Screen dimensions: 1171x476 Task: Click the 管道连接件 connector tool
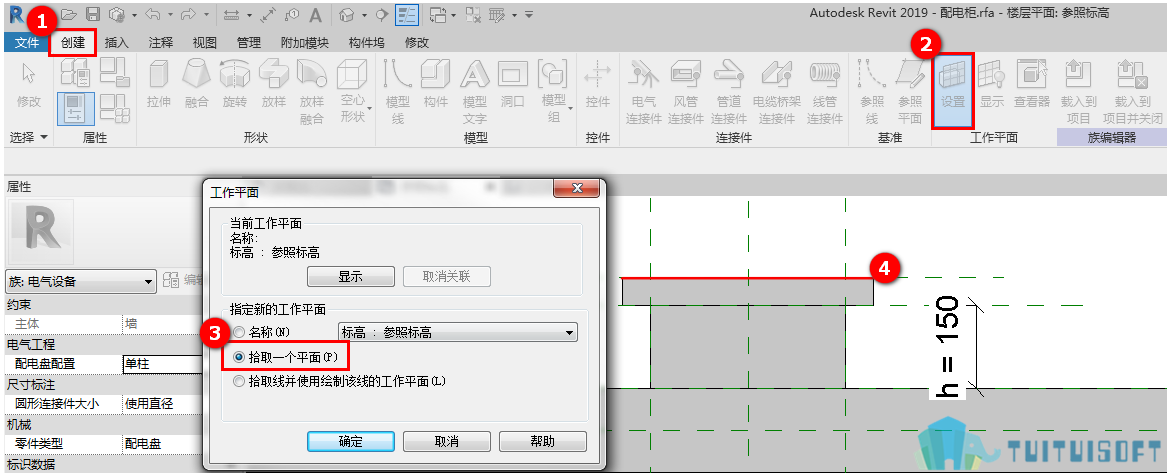pos(729,93)
